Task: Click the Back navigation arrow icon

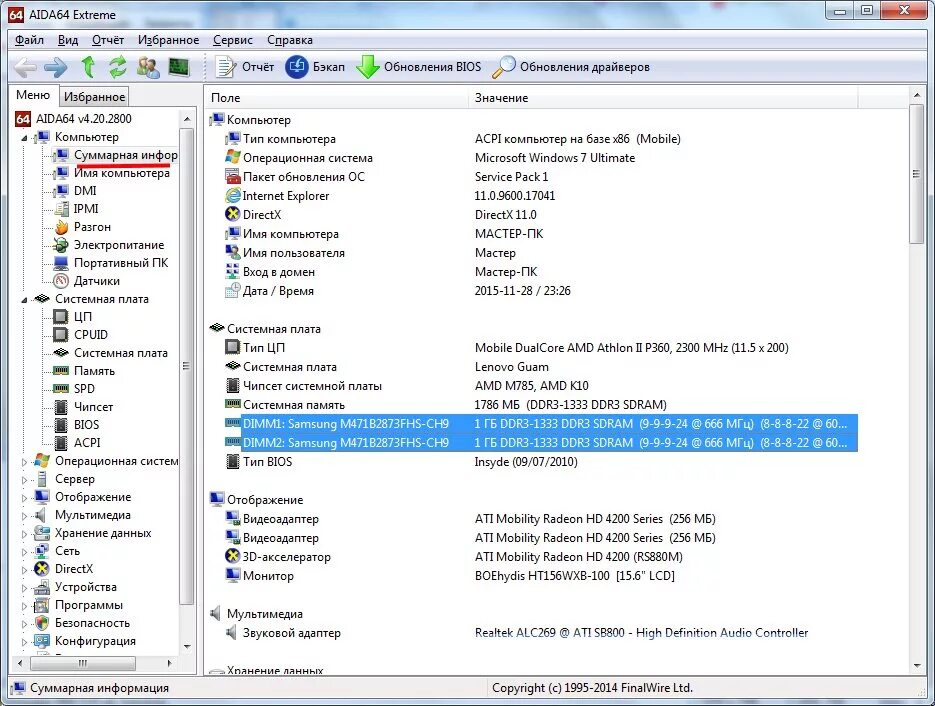Action: tap(24, 67)
